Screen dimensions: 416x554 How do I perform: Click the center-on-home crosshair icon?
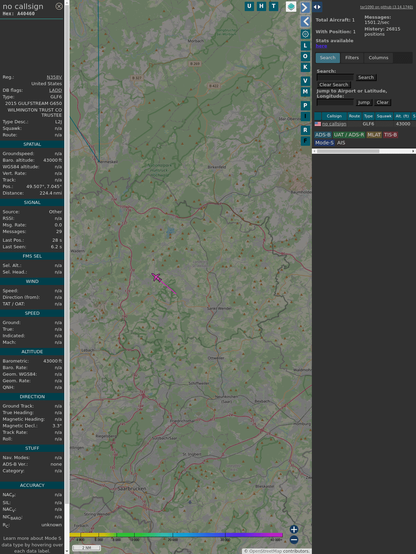click(305, 34)
